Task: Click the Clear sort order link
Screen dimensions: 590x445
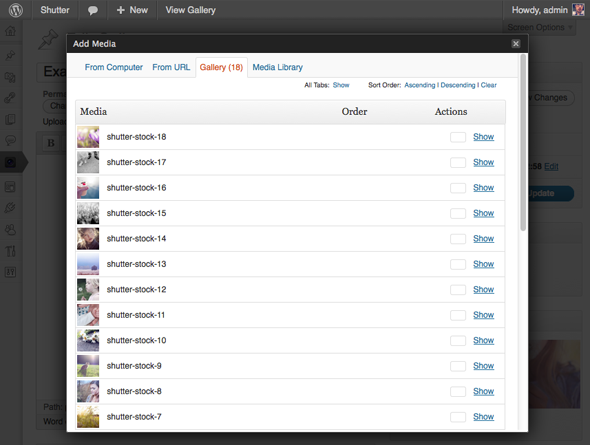Action: coord(488,85)
